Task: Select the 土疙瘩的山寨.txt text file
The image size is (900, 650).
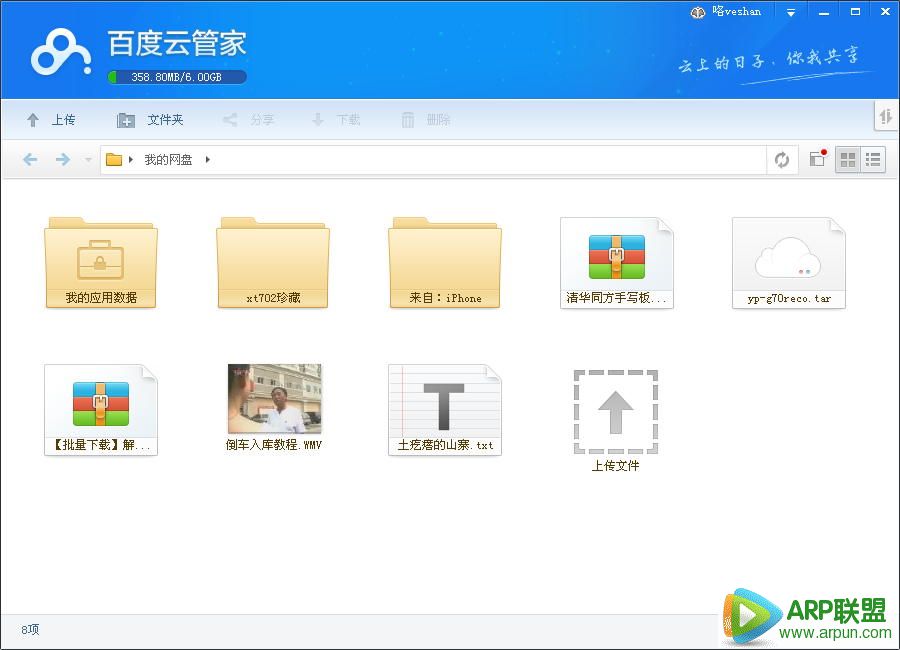Action: point(445,409)
